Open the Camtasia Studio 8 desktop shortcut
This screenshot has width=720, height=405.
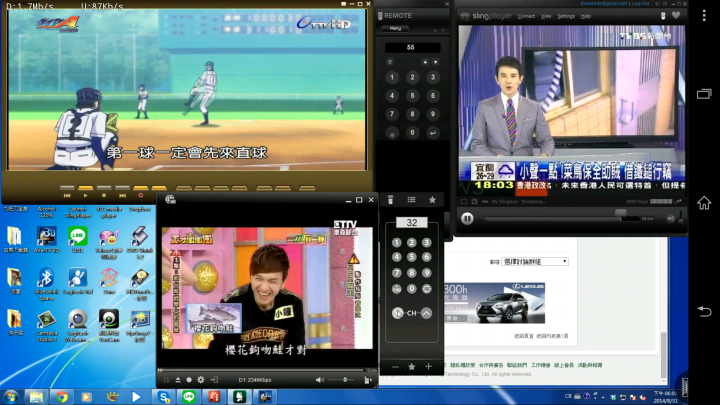[46, 326]
